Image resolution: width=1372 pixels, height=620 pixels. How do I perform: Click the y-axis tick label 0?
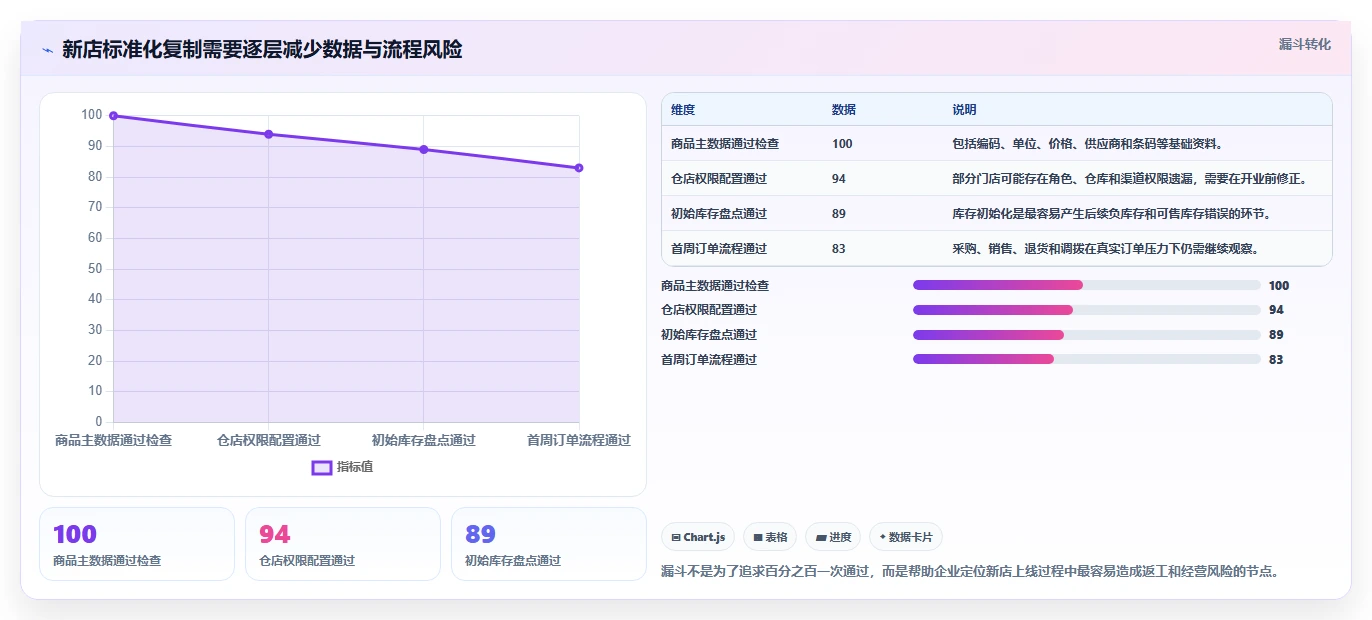(x=99, y=422)
